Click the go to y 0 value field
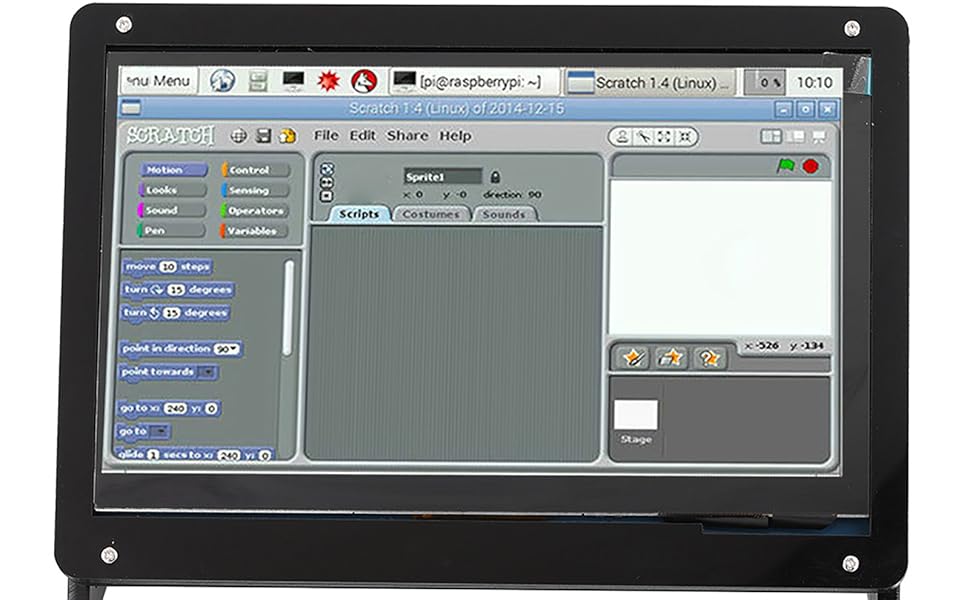 211,409
